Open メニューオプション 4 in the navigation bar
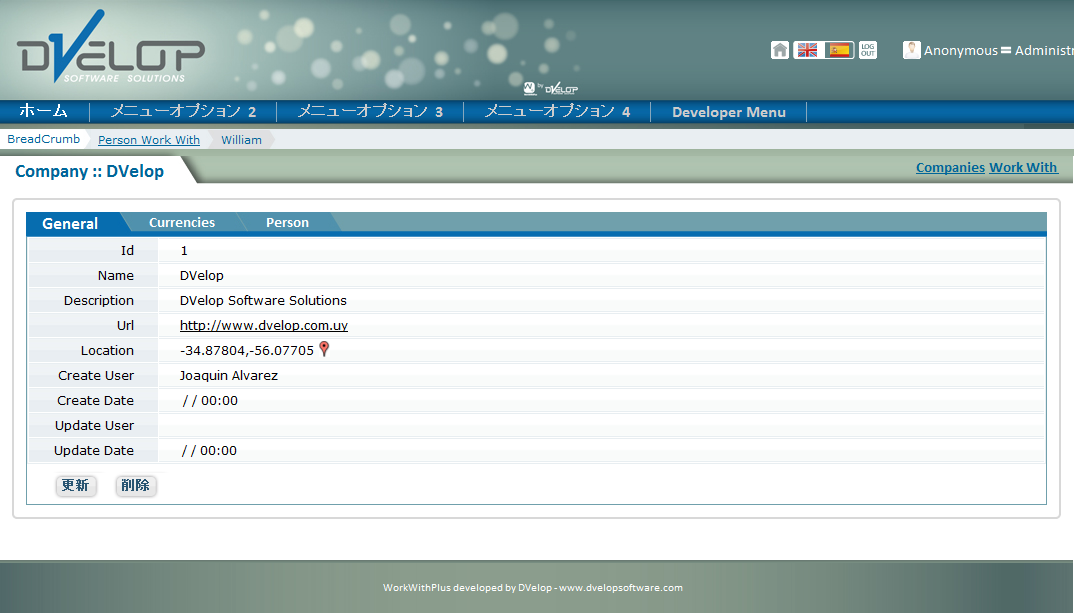The image size is (1074, 613). [x=557, y=112]
